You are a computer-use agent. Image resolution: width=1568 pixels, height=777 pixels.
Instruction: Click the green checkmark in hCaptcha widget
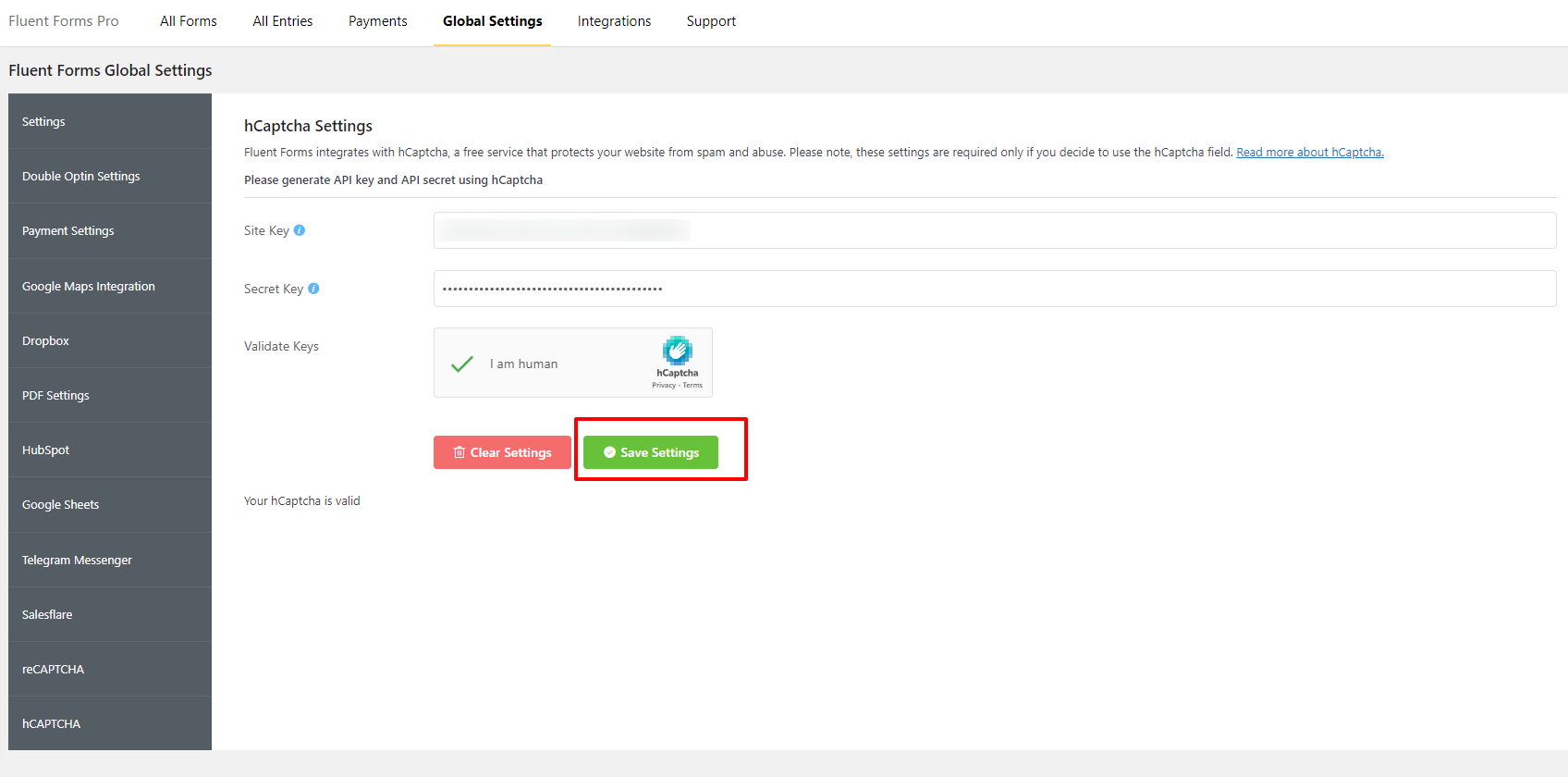click(462, 364)
